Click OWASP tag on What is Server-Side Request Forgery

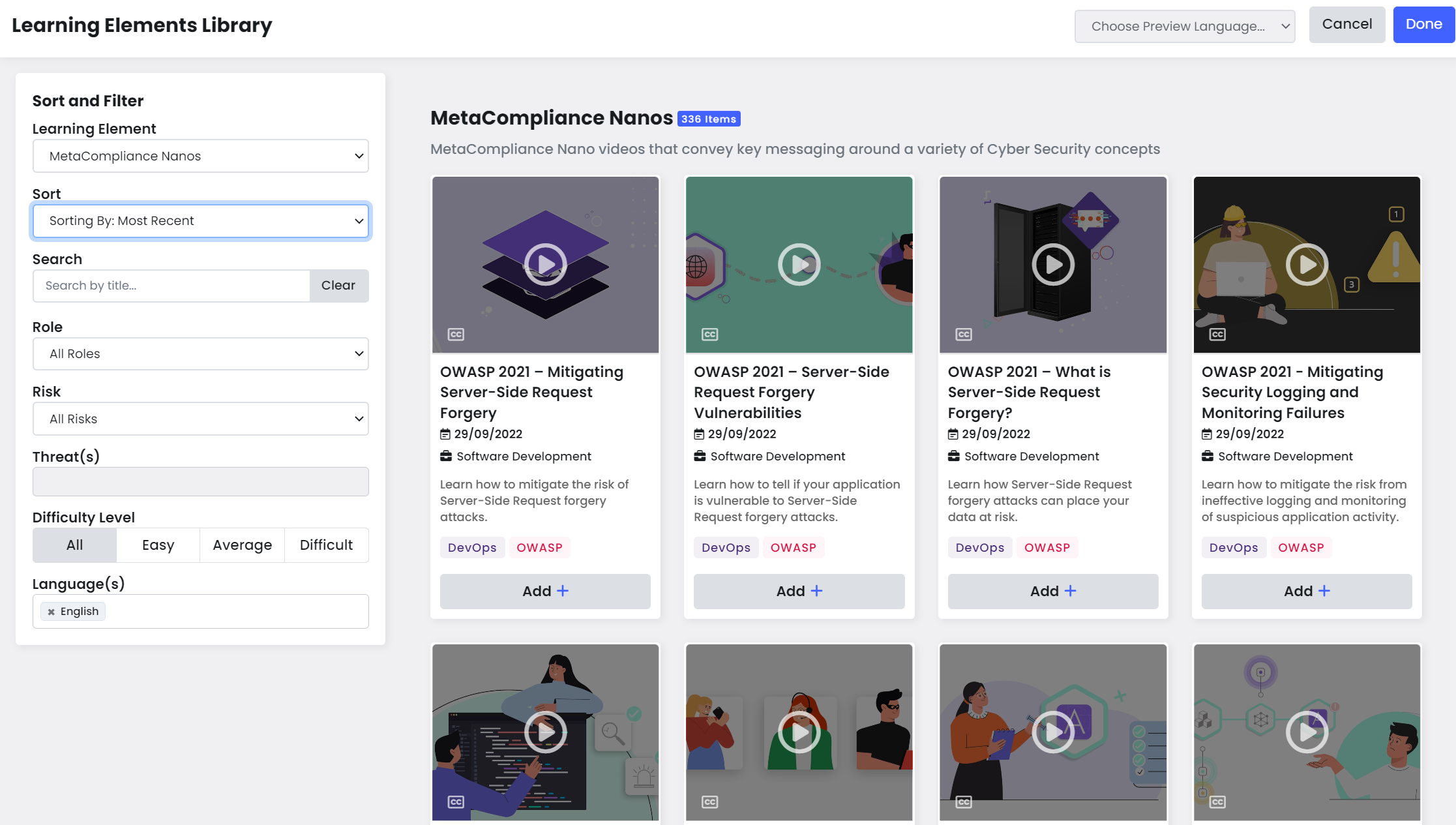(x=1047, y=548)
